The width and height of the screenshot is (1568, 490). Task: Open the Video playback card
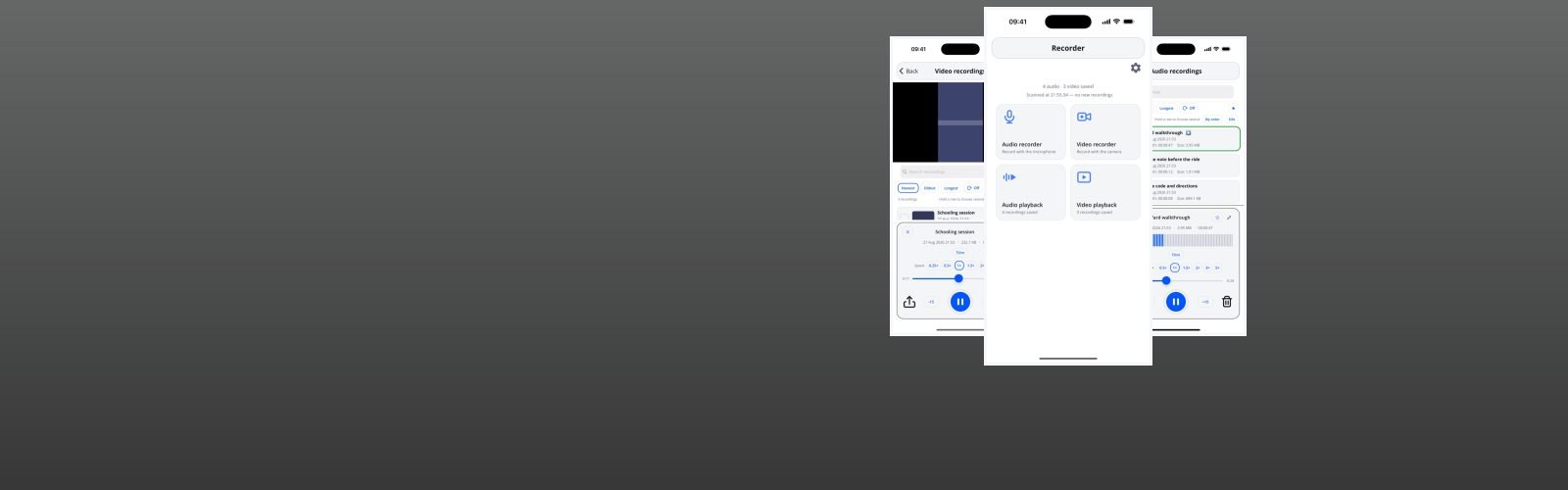pyautogui.click(x=1105, y=192)
